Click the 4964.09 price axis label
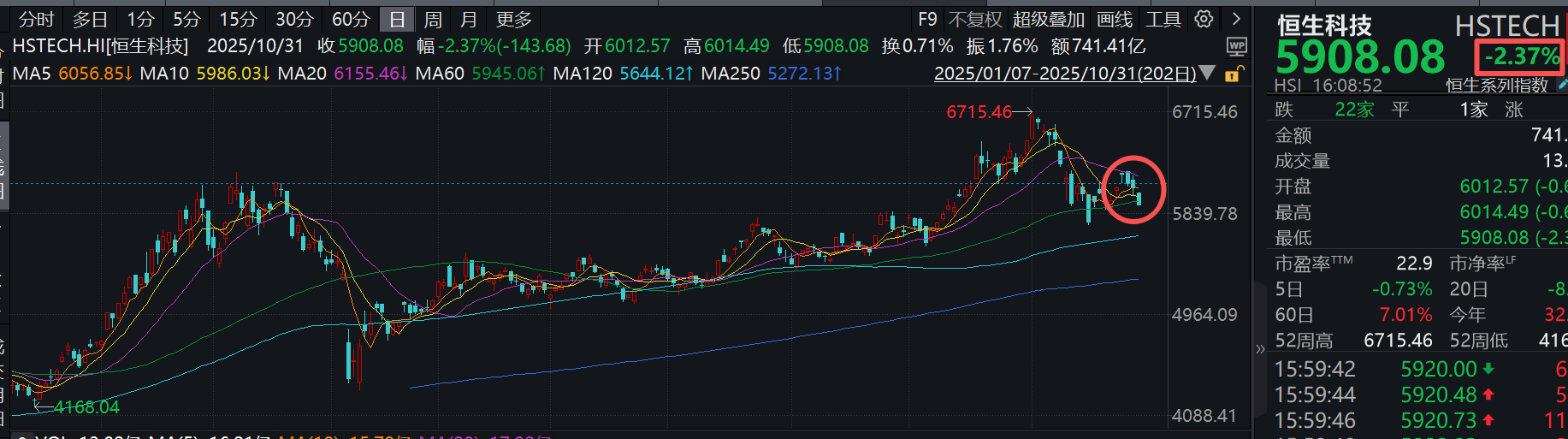The height and width of the screenshot is (439, 1568). (1204, 315)
